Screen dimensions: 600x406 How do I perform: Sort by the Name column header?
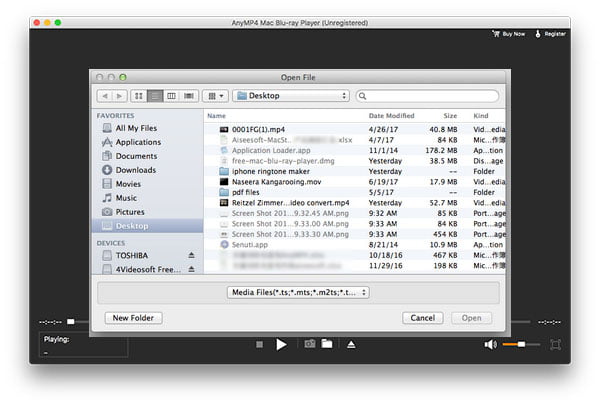217,116
